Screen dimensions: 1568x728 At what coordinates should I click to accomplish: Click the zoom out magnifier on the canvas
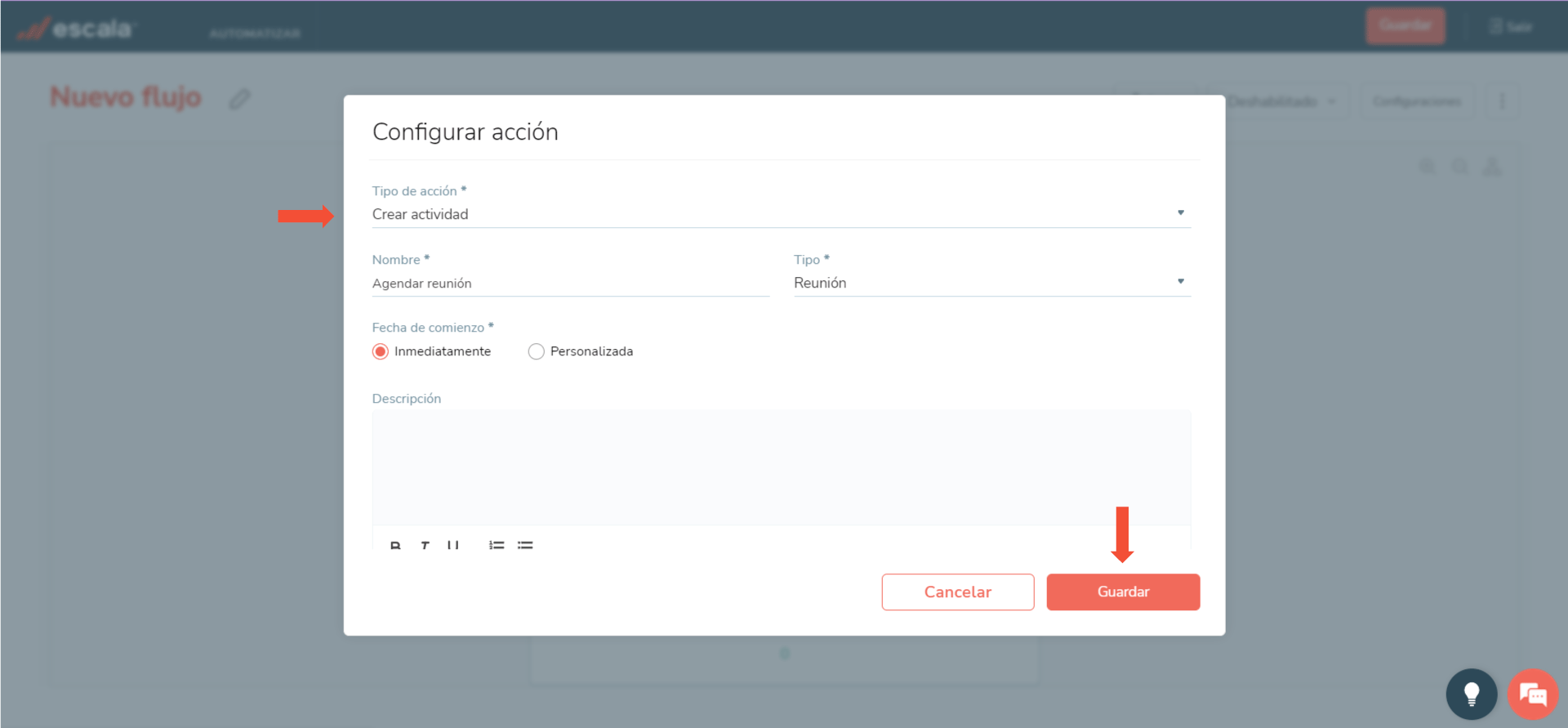pos(1459,167)
